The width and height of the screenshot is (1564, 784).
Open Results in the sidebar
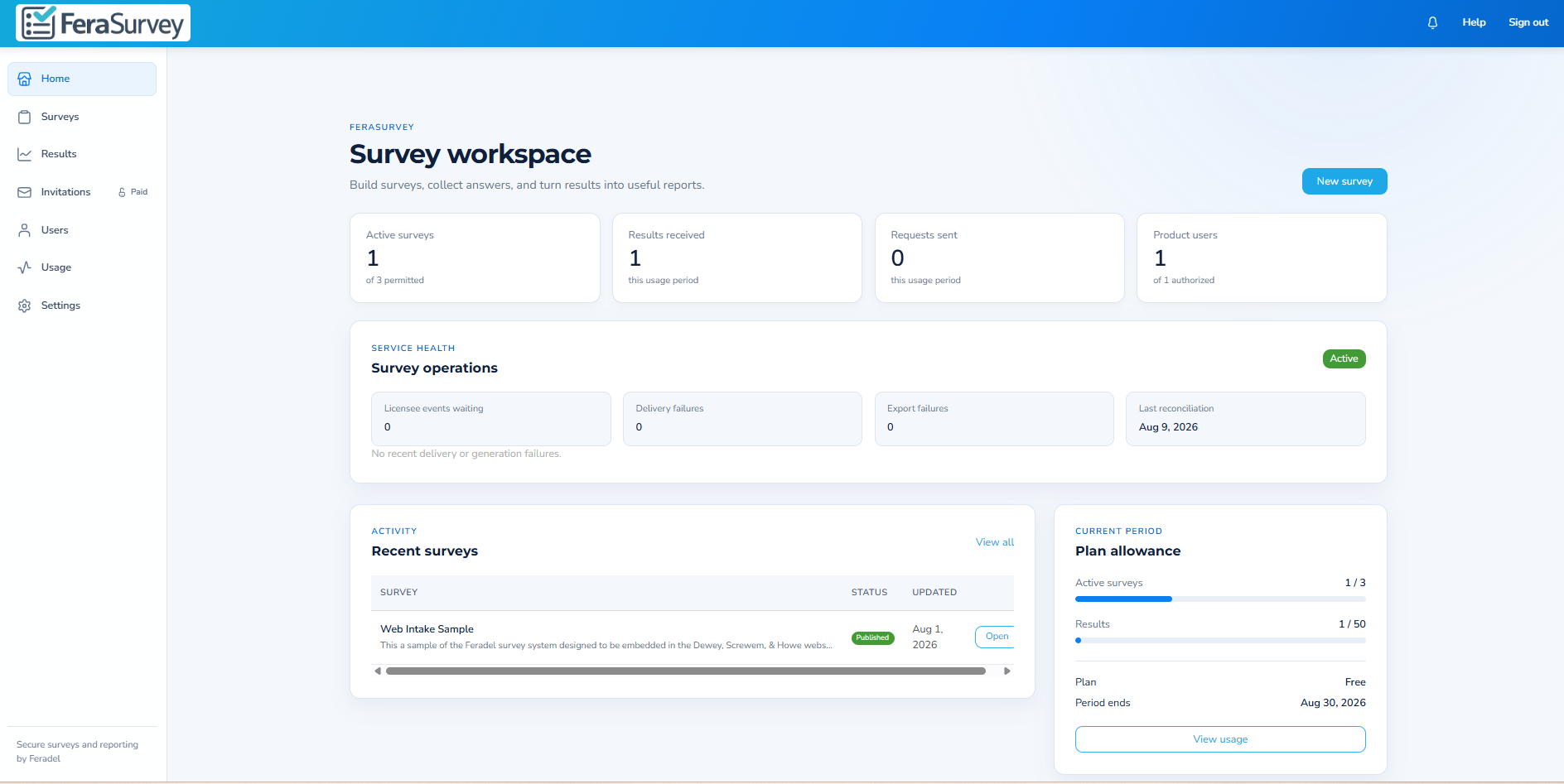click(82, 154)
